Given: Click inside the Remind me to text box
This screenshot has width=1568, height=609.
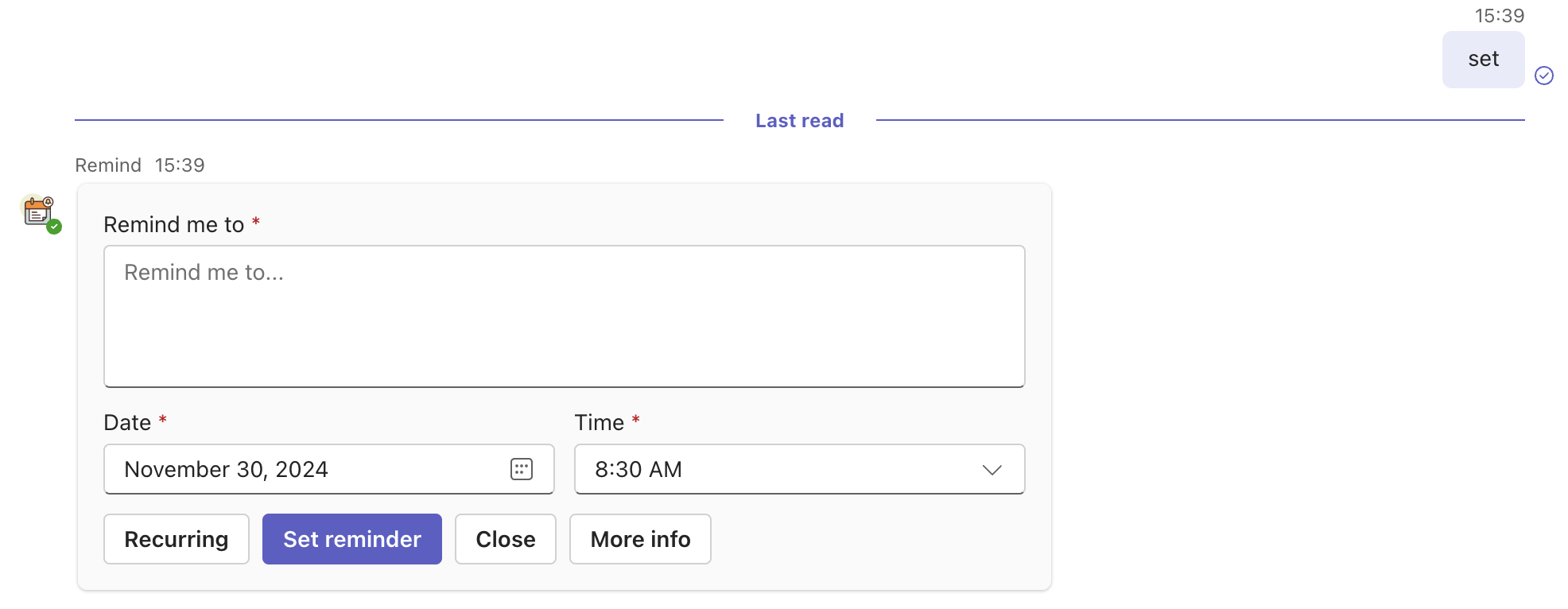Looking at the screenshot, I should [x=564, y=316].
